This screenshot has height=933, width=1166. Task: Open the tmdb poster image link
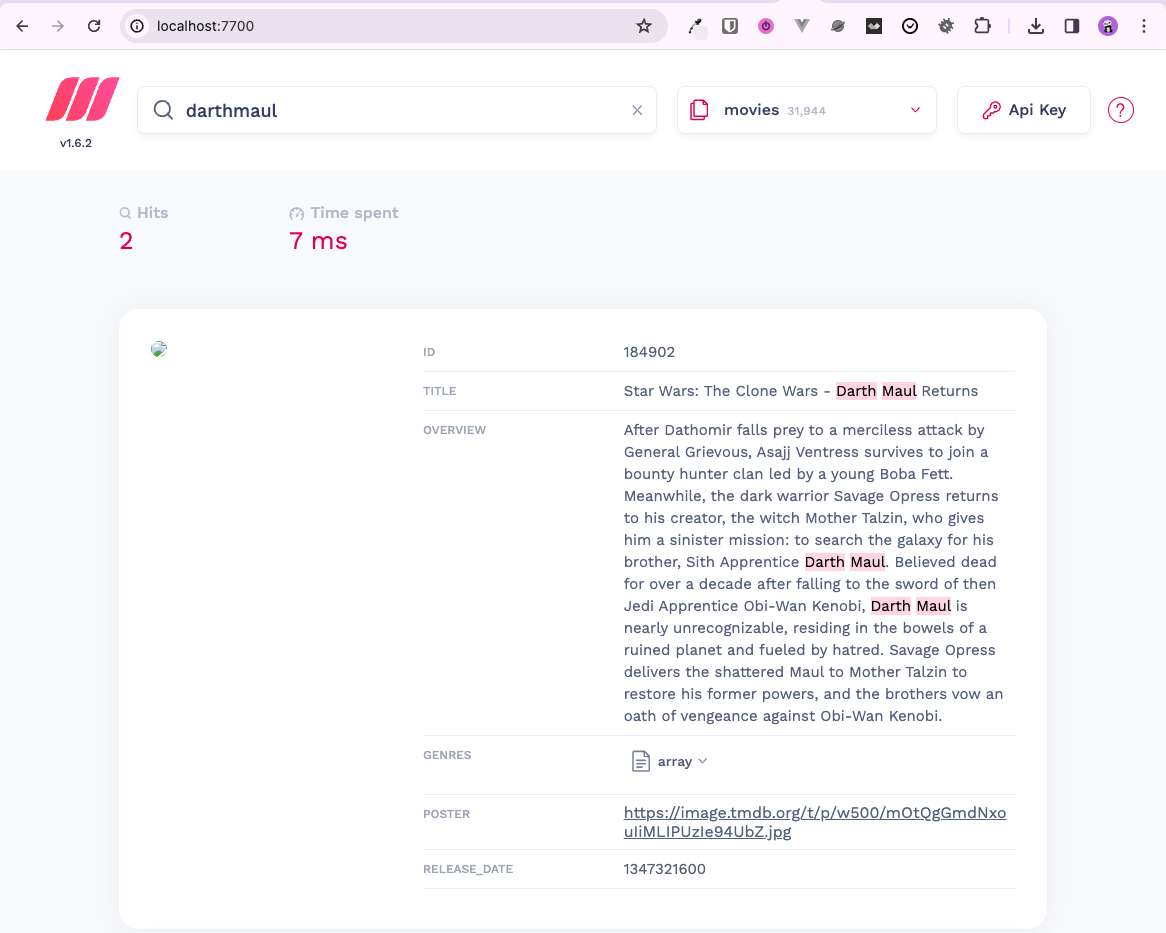[815, 821]
